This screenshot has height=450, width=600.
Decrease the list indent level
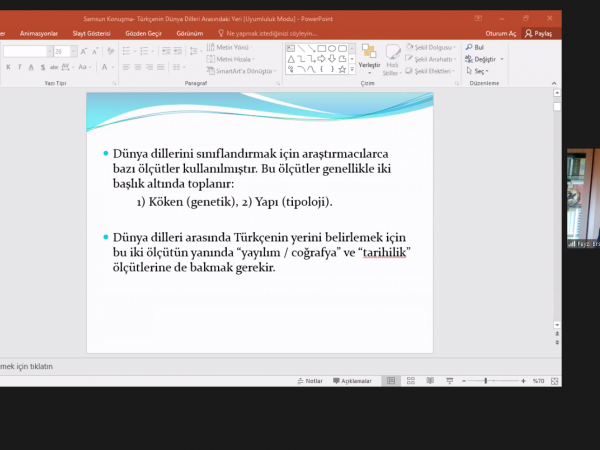166,51
